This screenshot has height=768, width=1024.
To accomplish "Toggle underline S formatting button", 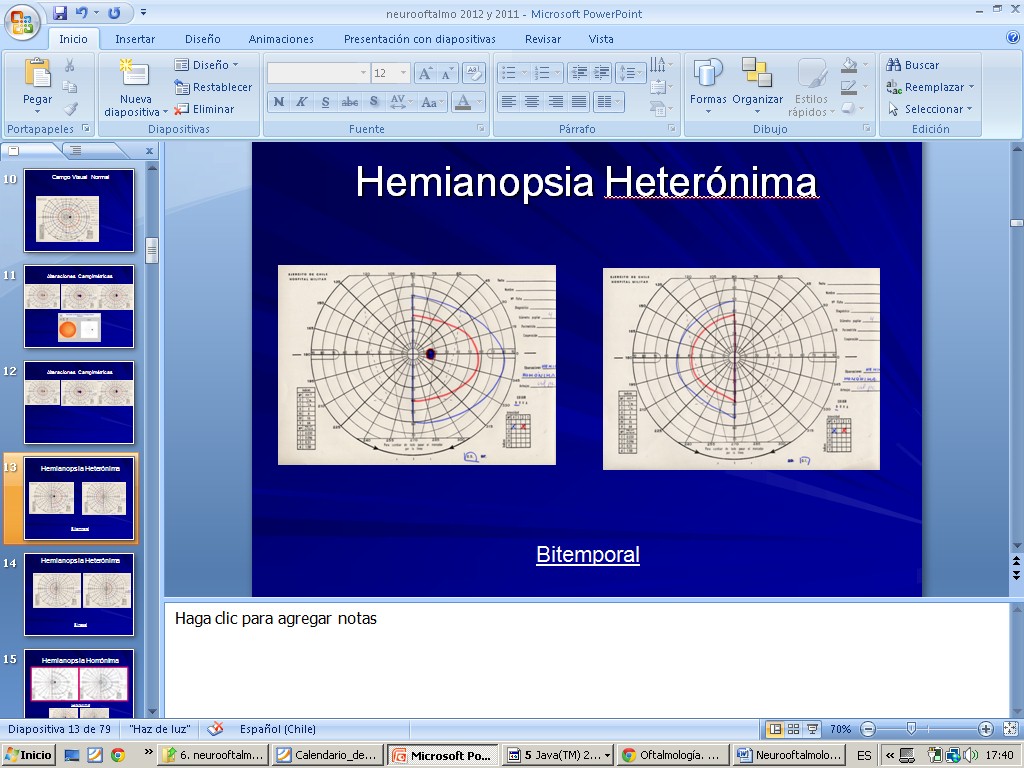I will (x=325, y=102).
